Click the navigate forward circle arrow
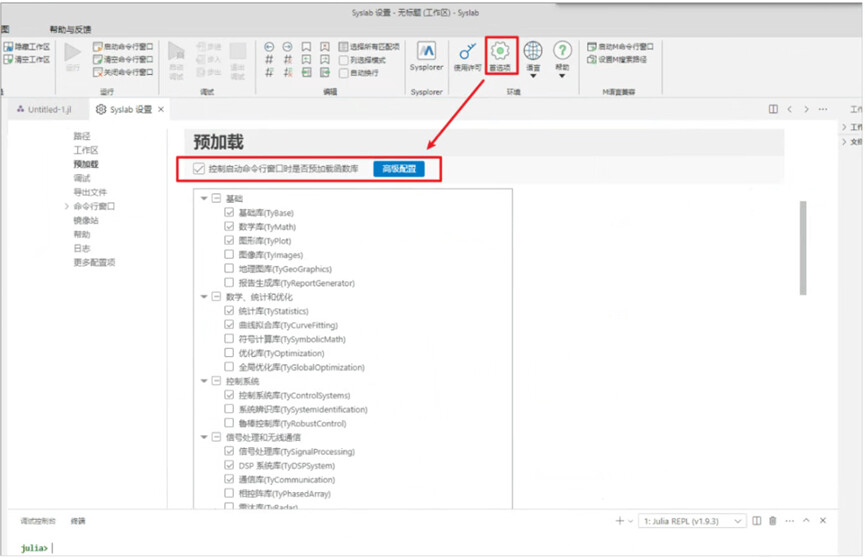Image resolution: width=865 pixels, height=558 pixels. click(287, 47)
